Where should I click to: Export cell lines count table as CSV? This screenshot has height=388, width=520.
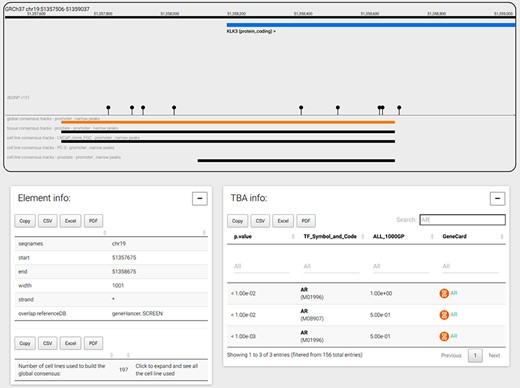click(48, 343)
